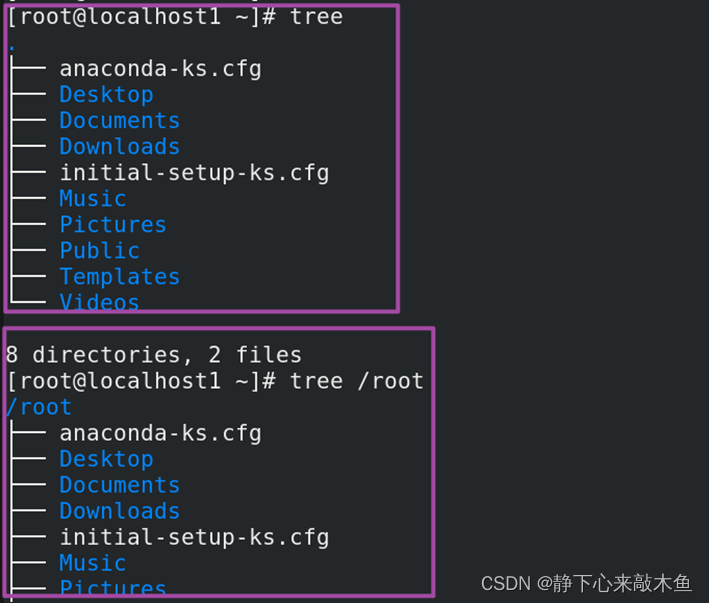Image resolution: width=709 pixels, height=603 pixels.
Task: Click Downloads folder under the /root tree
Action: pos(119,511)
